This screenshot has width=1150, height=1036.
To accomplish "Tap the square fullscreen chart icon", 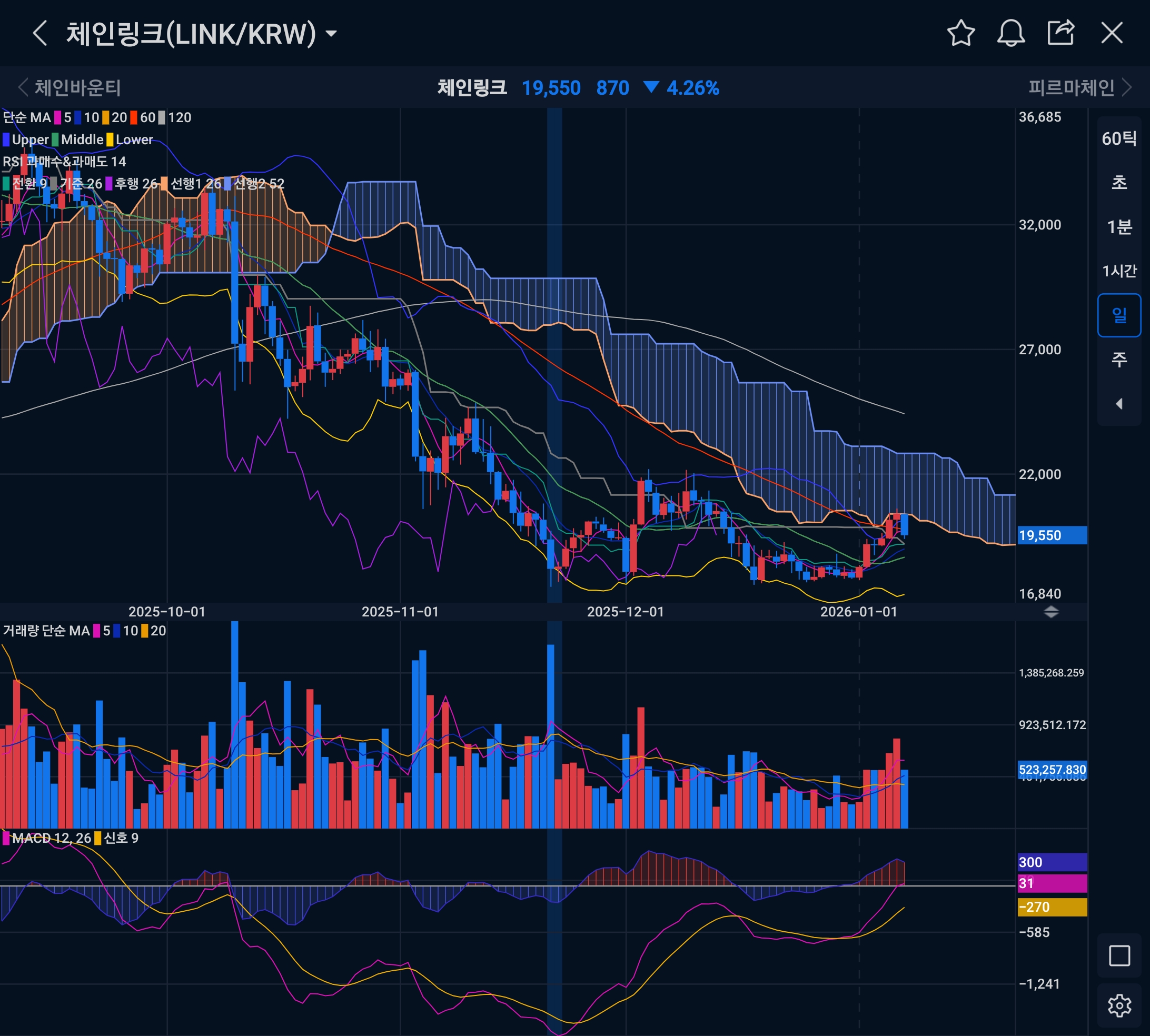I will tap(1119, 956).
